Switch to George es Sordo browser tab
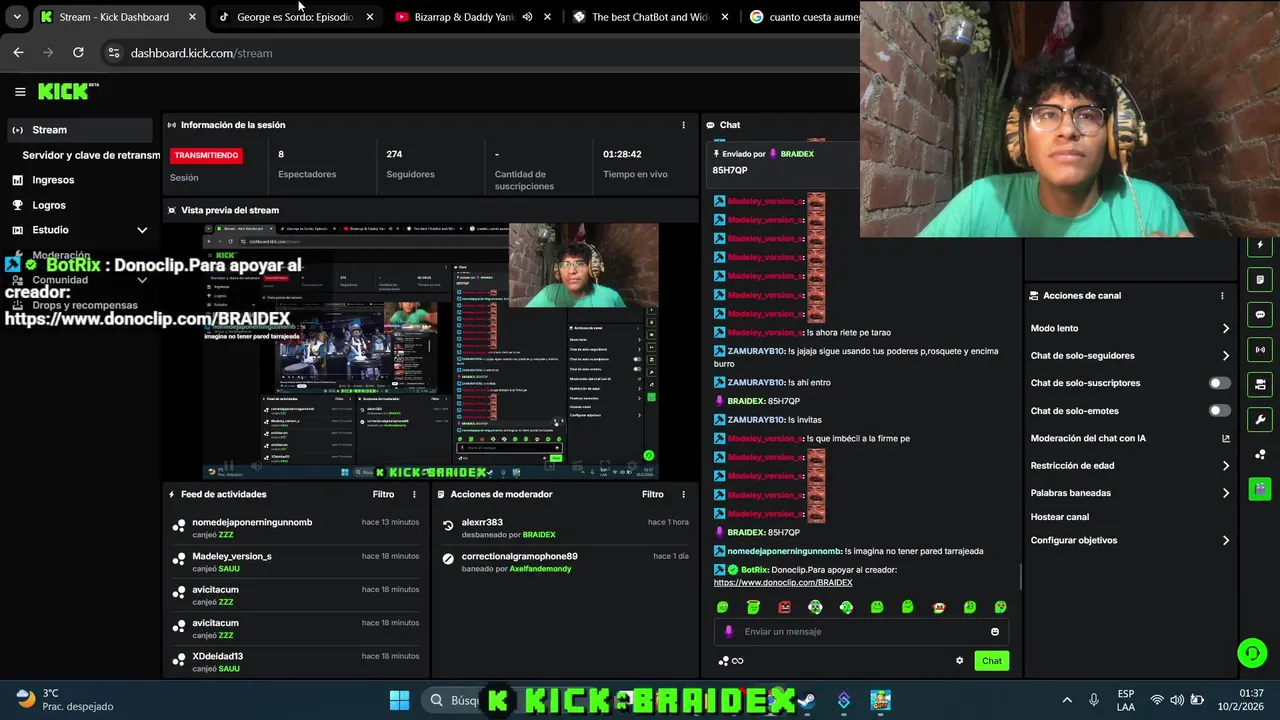Image resolution: width=1280 pixels, height=720 pixels. (x=295, y=17)
